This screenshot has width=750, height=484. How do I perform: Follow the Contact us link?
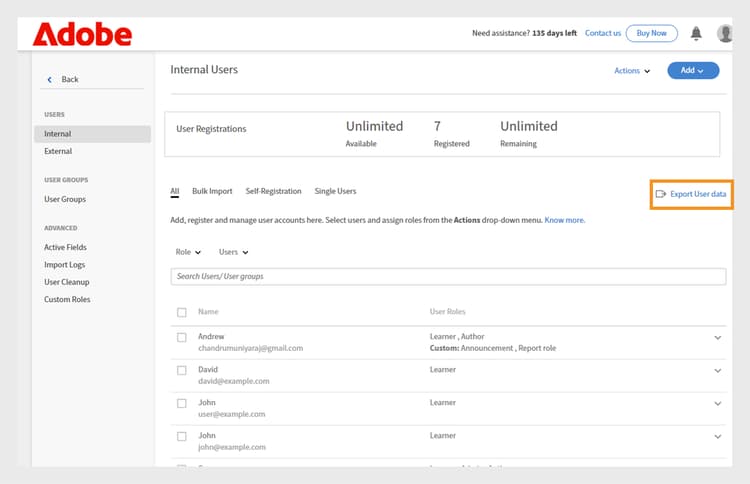pos(602,33)
